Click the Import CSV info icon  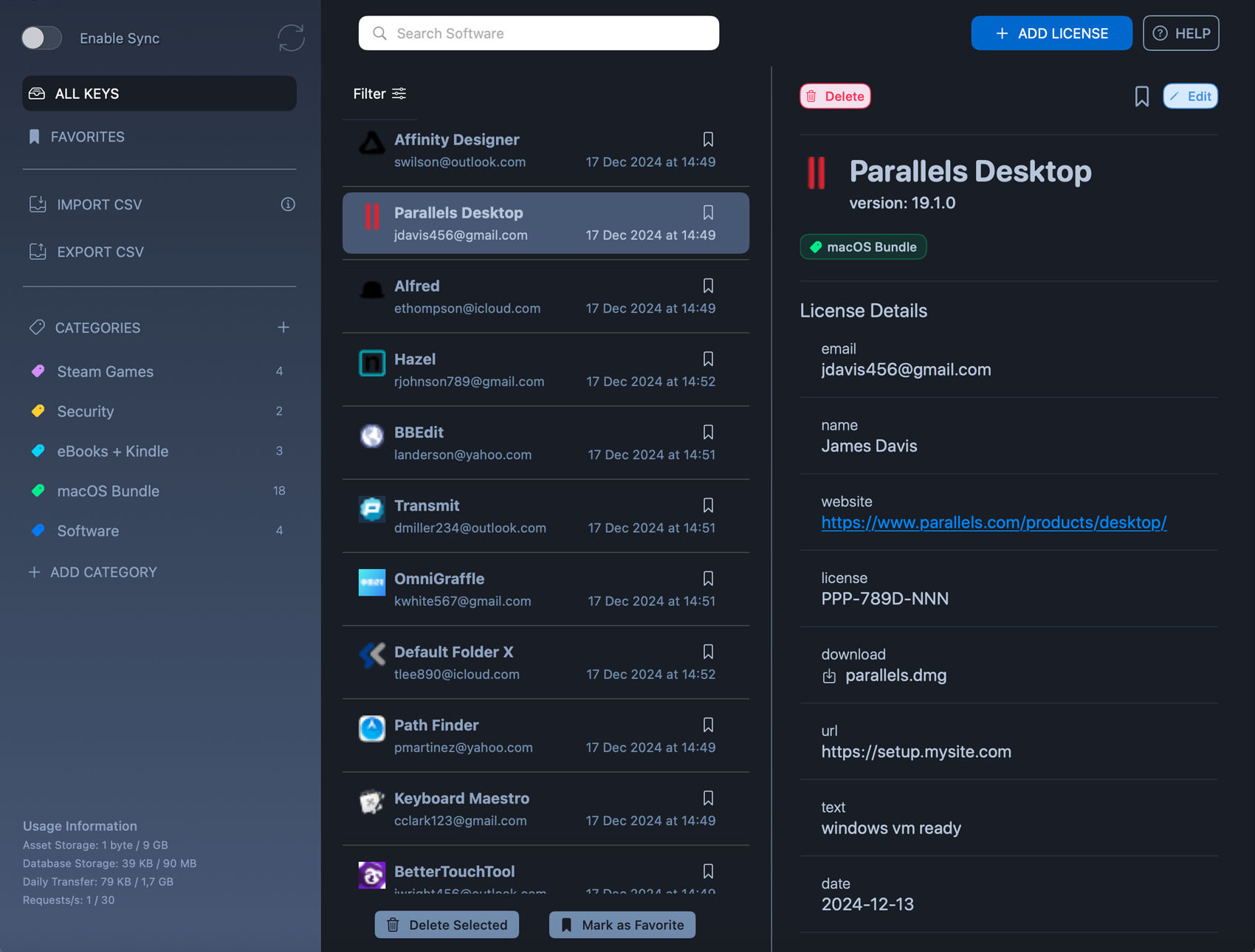click(x=288, y=204)
